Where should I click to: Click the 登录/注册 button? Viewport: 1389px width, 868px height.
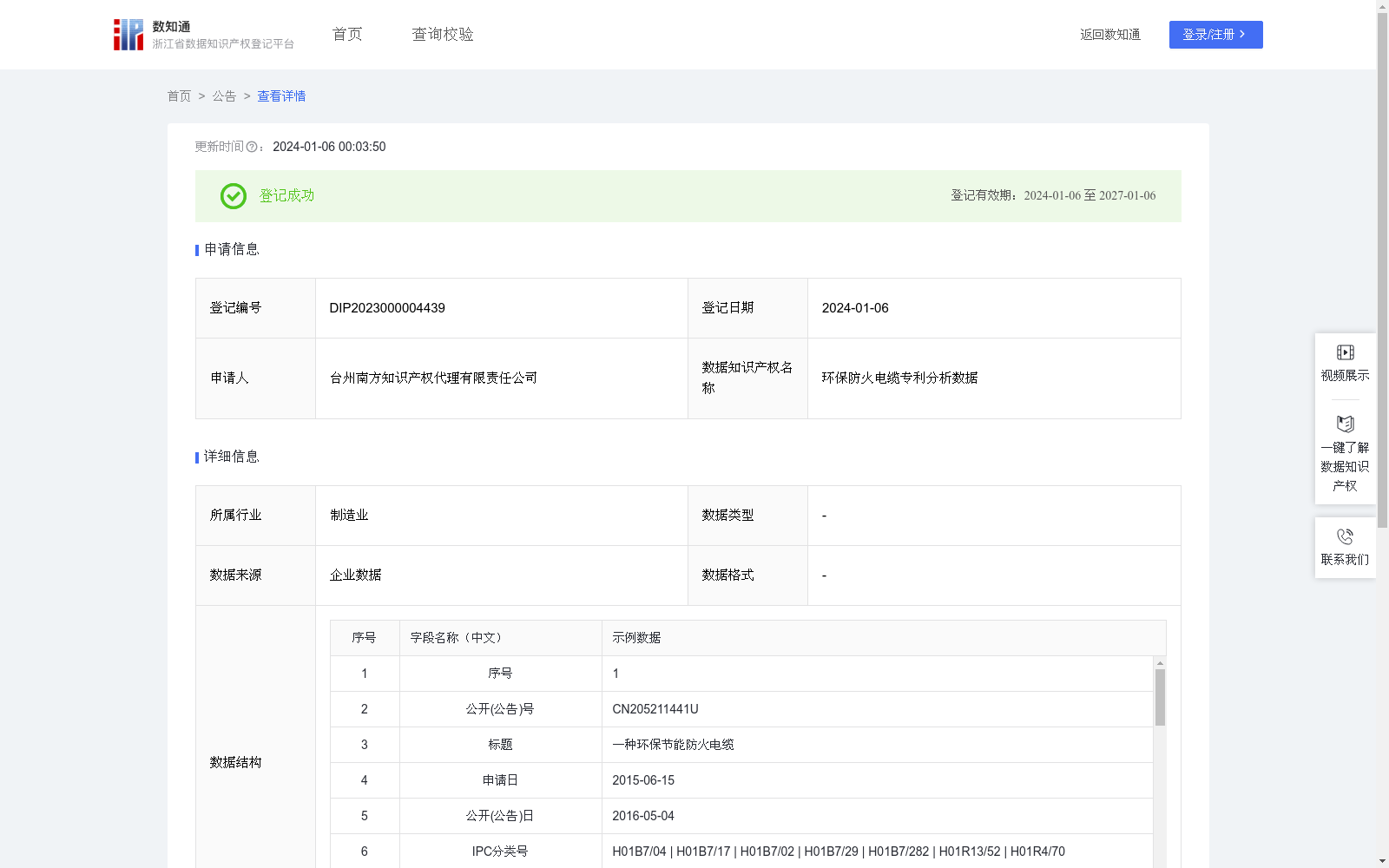click(x=1215, y=35)
